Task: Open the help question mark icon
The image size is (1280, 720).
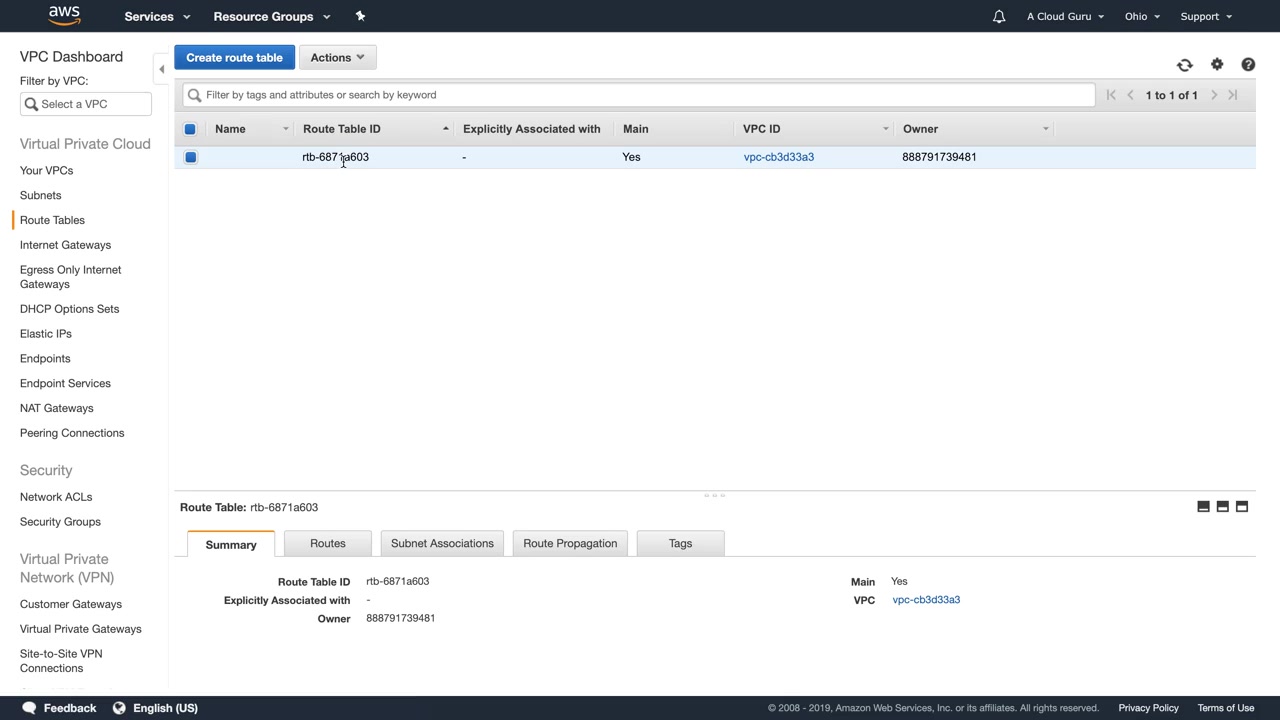Action: point(1248,65)
